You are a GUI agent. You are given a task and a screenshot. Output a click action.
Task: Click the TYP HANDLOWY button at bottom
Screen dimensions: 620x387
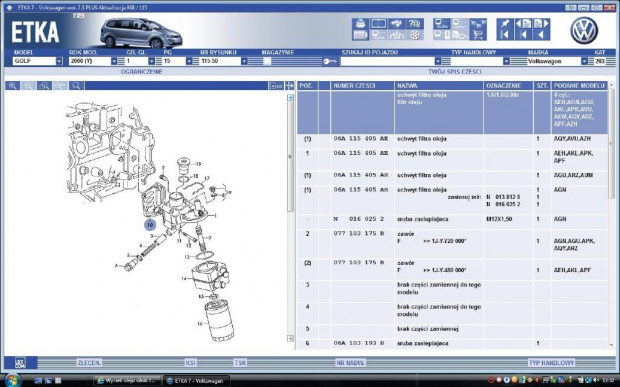[x=551, y=362]
